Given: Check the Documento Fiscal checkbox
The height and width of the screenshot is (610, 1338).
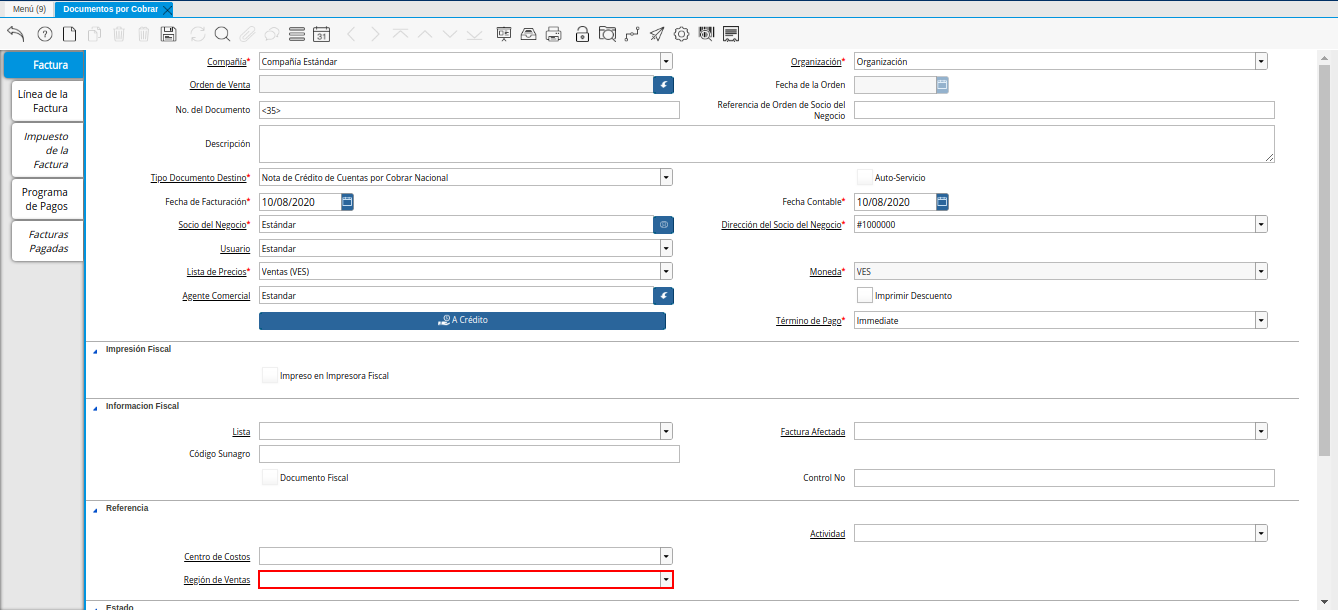Looking at the screenshot, I should click(x=270, y=478).
